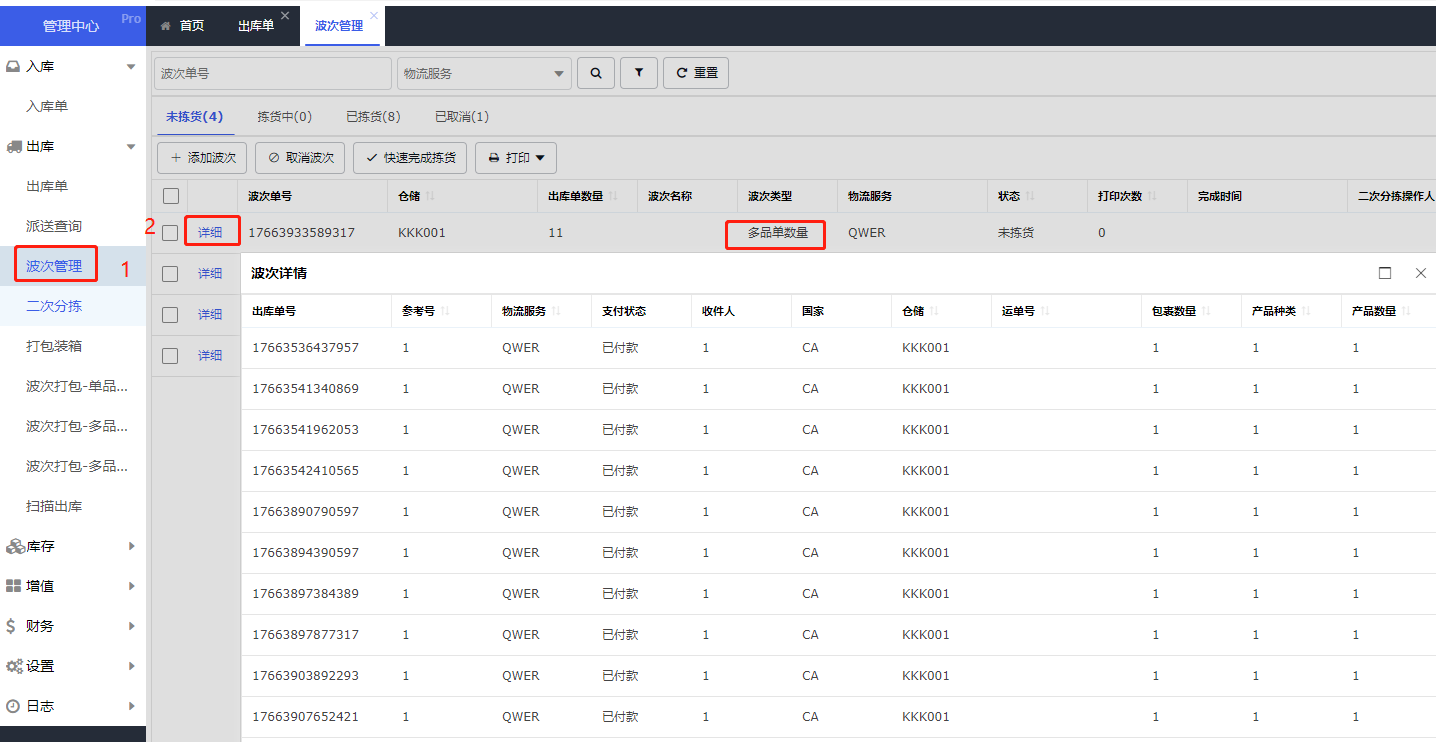Image resolution: width=1436 pixels, height=742 pixels.
Task: Sort details by 产品种类 column
Action: pos(1306,311)
